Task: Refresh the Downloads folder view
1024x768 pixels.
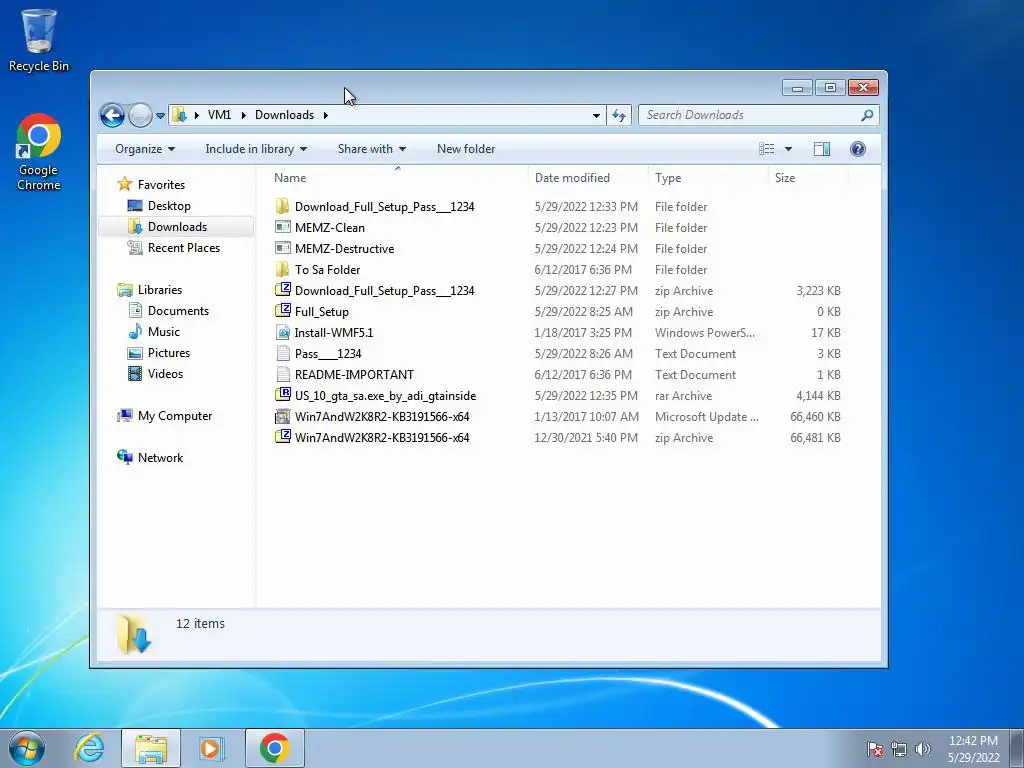Action: click(618, 116)
